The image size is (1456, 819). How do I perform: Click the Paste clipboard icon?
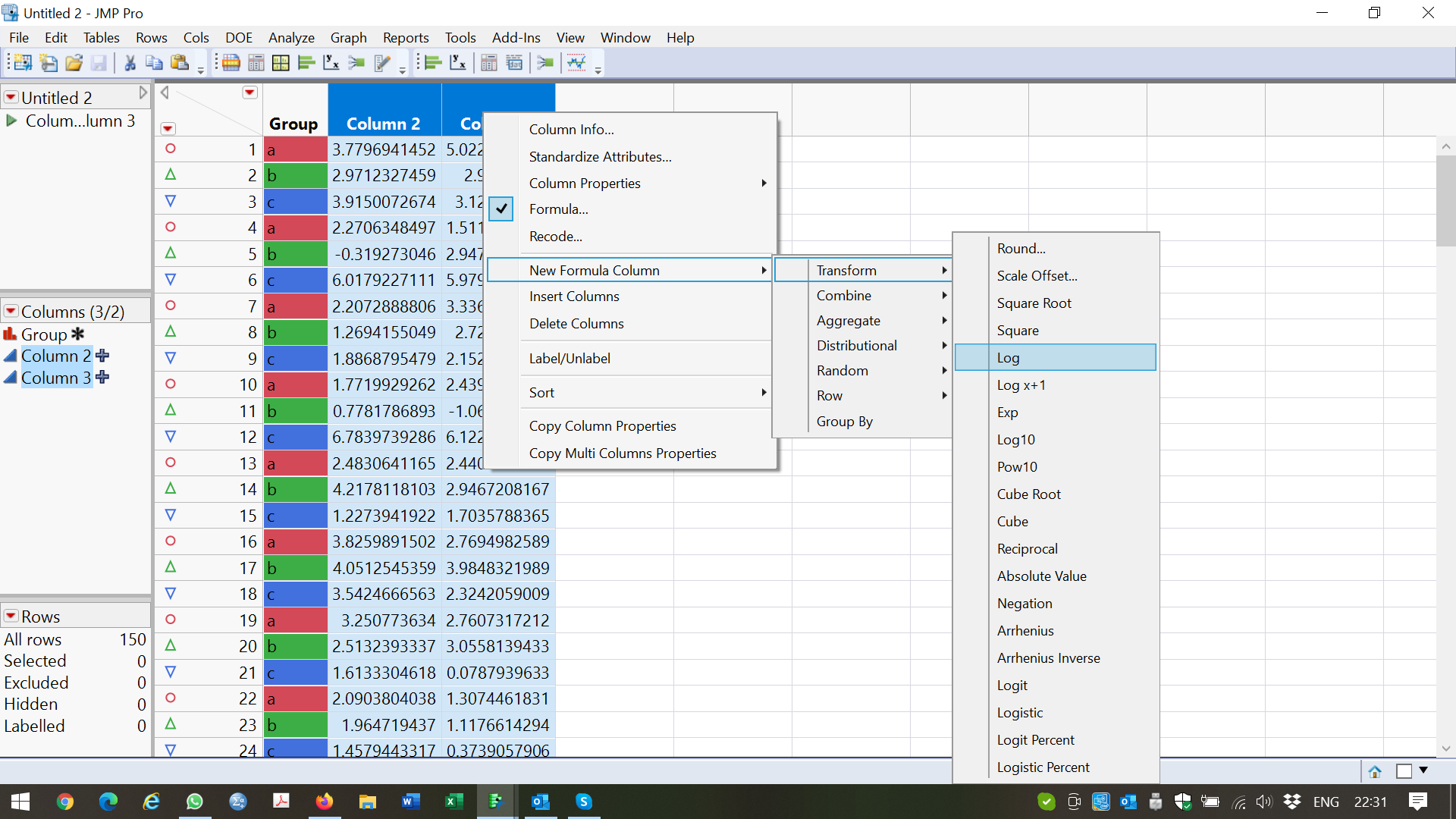coord(180,63)
